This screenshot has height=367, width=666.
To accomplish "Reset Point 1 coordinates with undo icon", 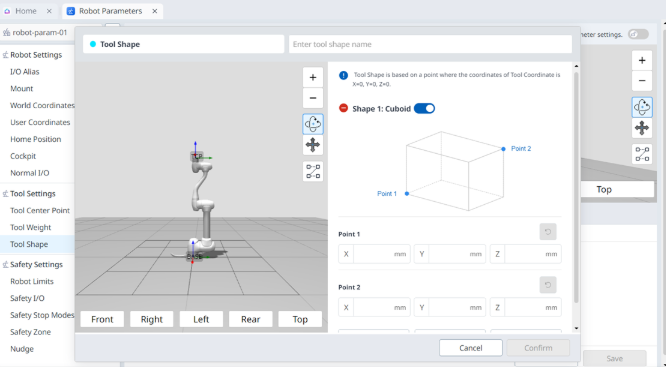I will 548,232.
